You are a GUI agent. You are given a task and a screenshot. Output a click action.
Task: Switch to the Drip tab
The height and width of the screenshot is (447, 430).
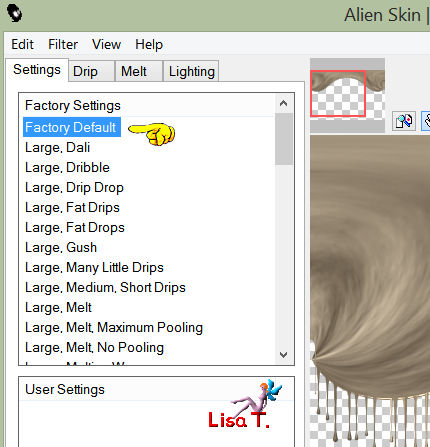[91, 71]
